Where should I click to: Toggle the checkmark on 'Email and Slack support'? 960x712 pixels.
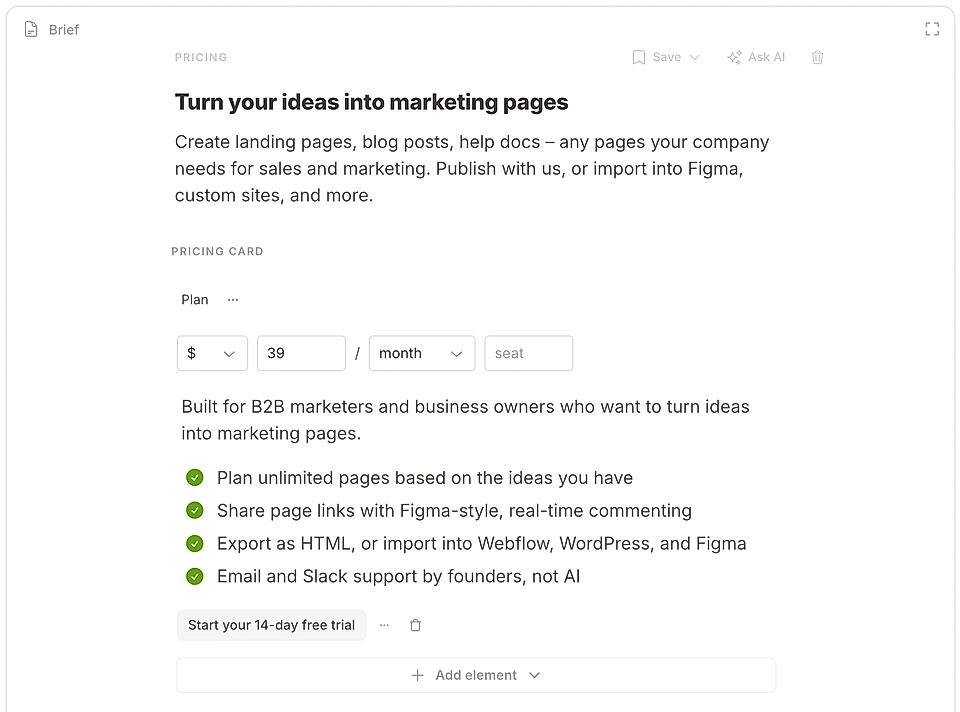click(195, 576)
